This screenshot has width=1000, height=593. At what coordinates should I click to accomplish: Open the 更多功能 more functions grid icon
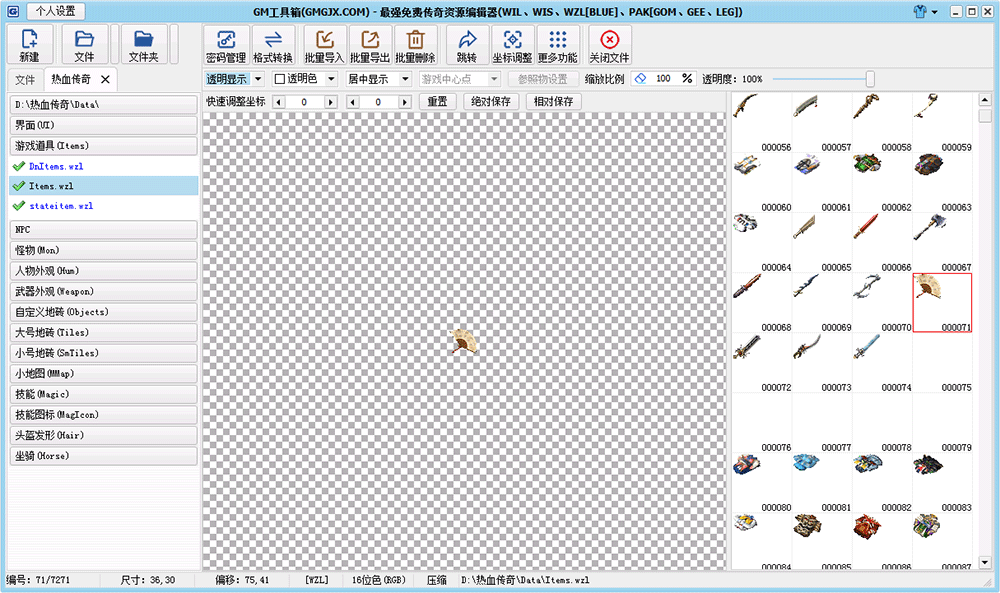(x=558, y=45)
